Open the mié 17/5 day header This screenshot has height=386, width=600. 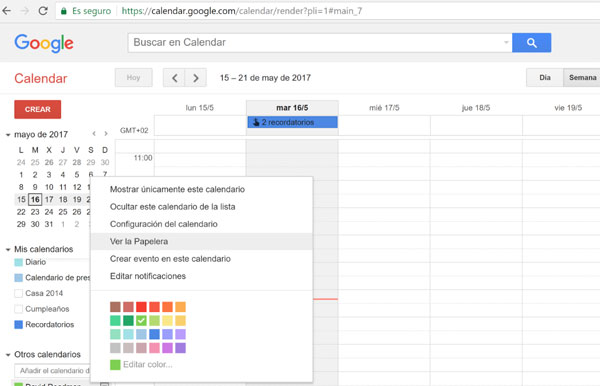(384, 108)
